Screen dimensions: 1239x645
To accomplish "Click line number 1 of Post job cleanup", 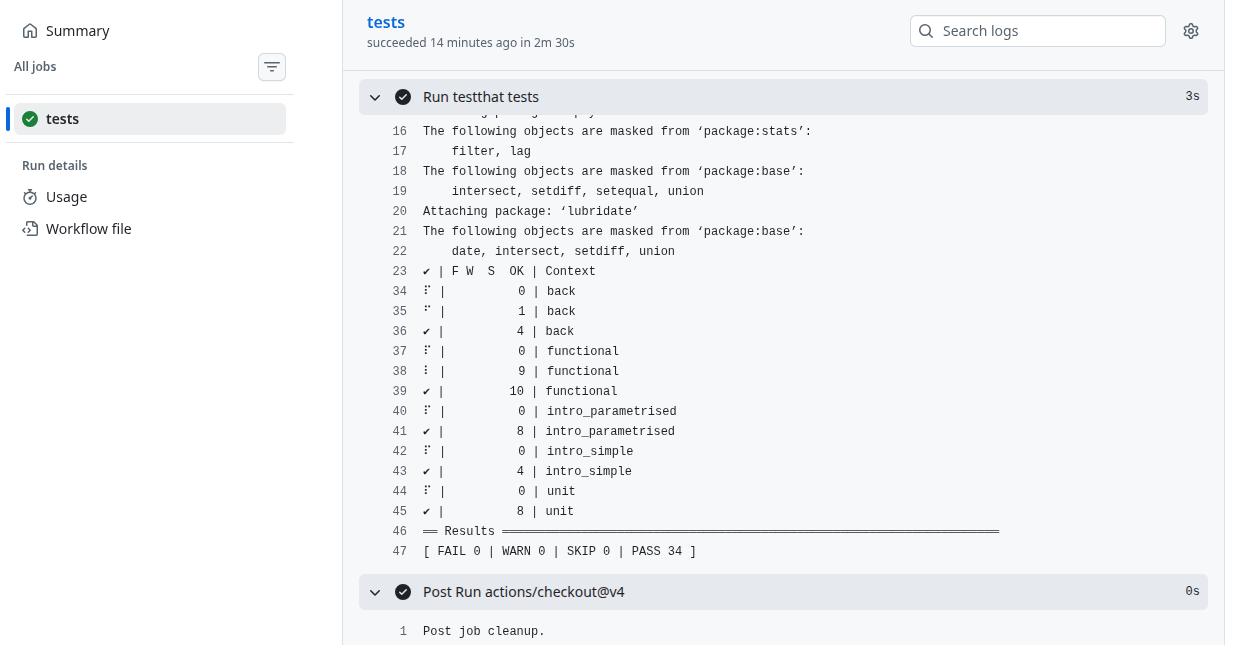I will [403, 631].
